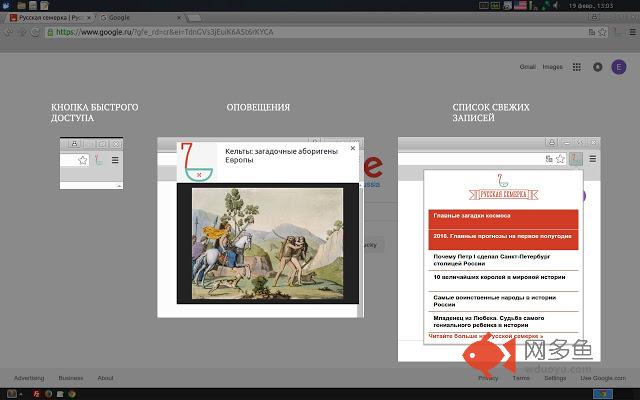This screenshot has width=640, height=400.
Task: Click the bookmark star in the quick access preview
Action: tap(83, 160)
